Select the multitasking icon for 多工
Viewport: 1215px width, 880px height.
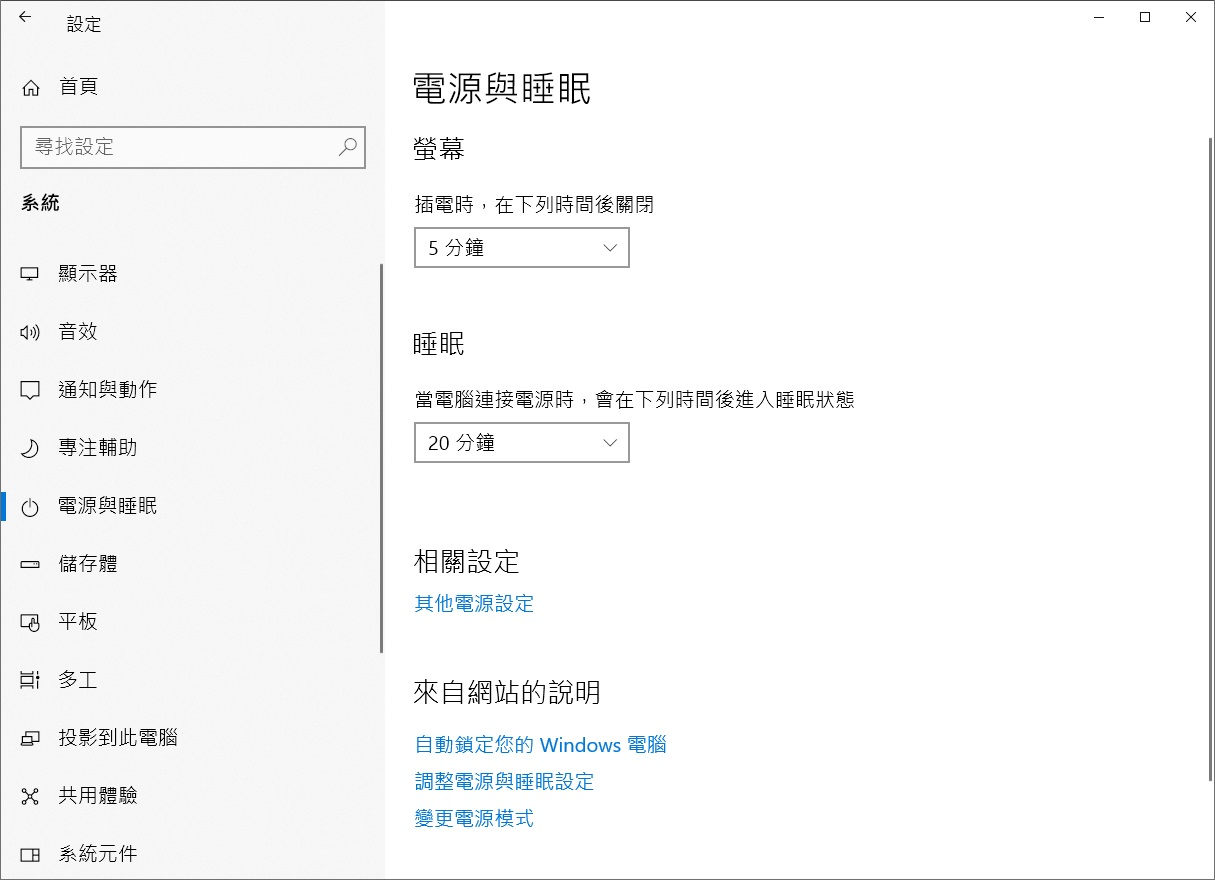pos(30,680)
